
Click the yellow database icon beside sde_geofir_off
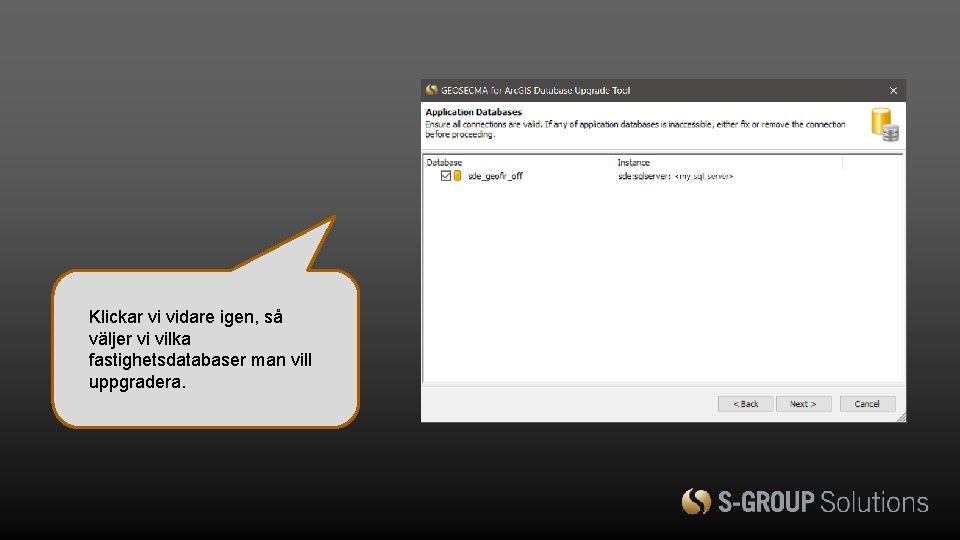tap(457, 176)
